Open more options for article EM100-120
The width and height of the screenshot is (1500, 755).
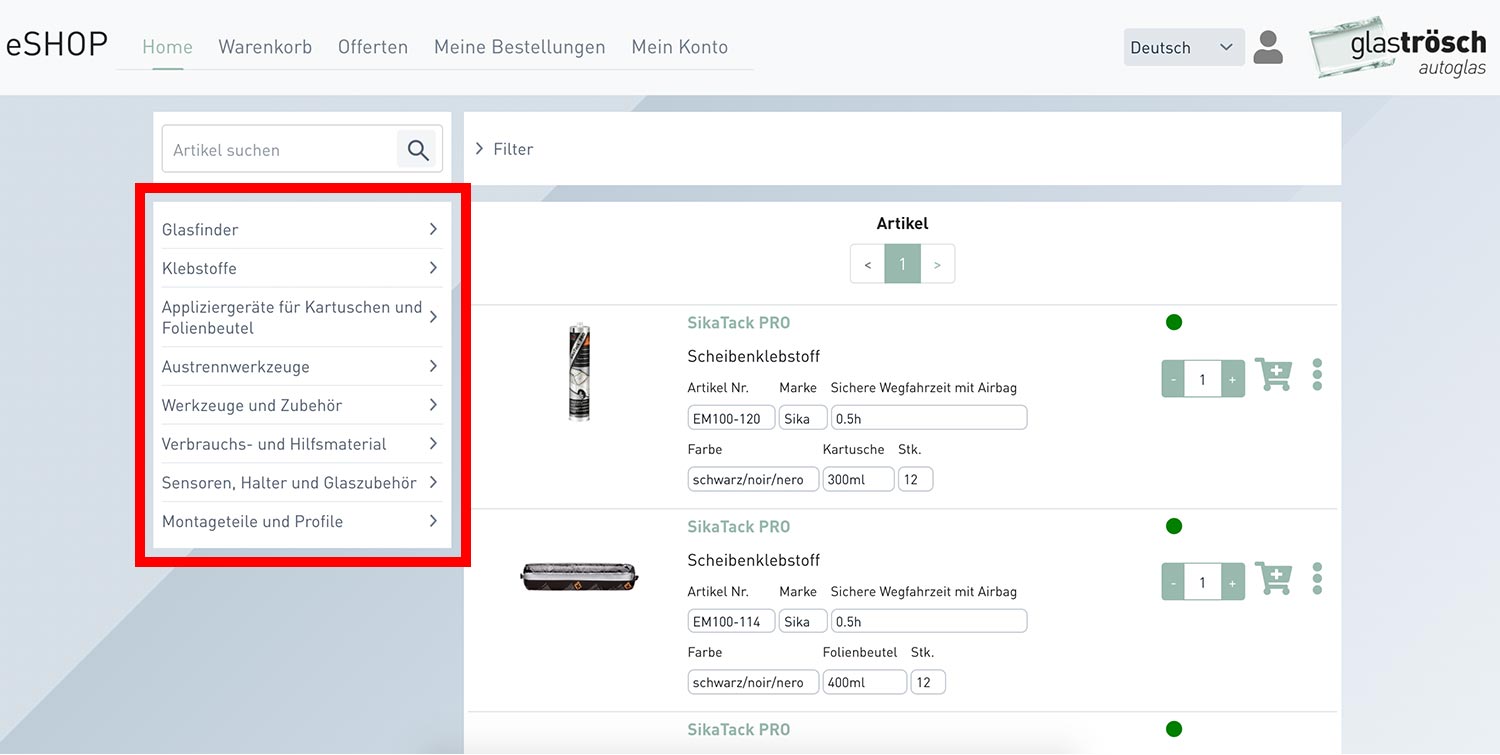[1317, 375]
